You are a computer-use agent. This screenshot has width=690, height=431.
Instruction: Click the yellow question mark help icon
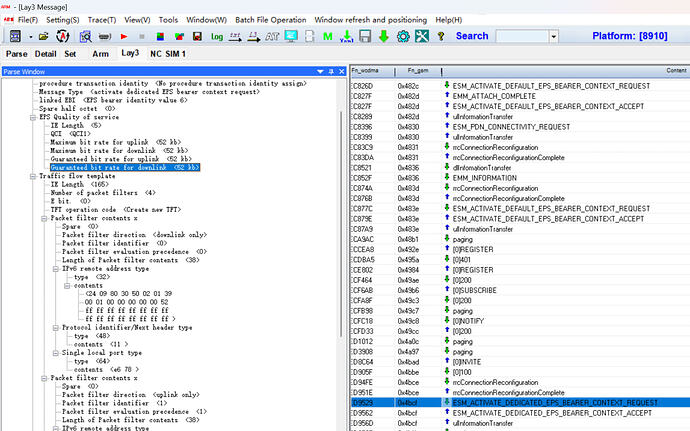pyautogui.click(x=440, y=37)
